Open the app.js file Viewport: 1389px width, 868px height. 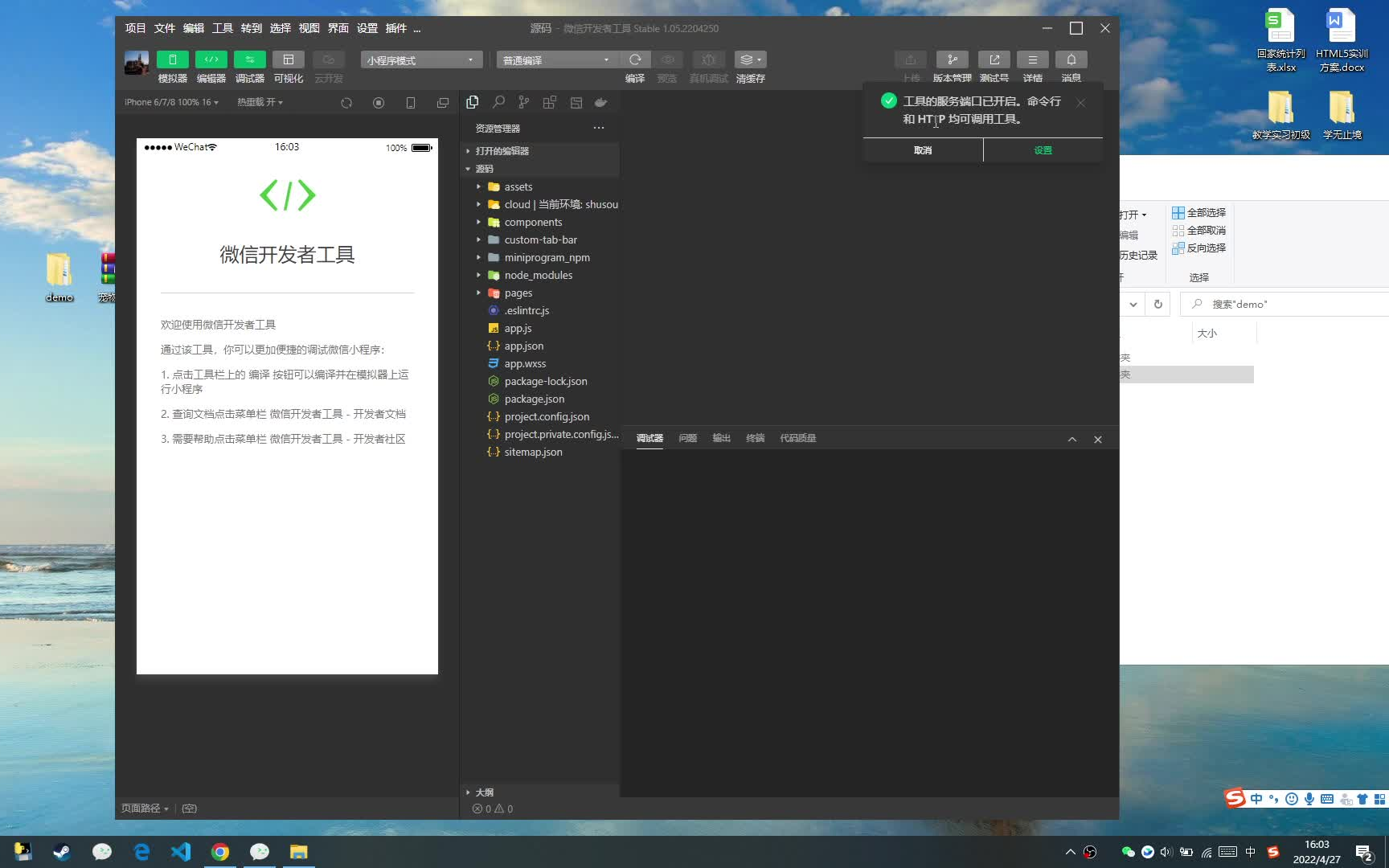click(x=540, y=328)
